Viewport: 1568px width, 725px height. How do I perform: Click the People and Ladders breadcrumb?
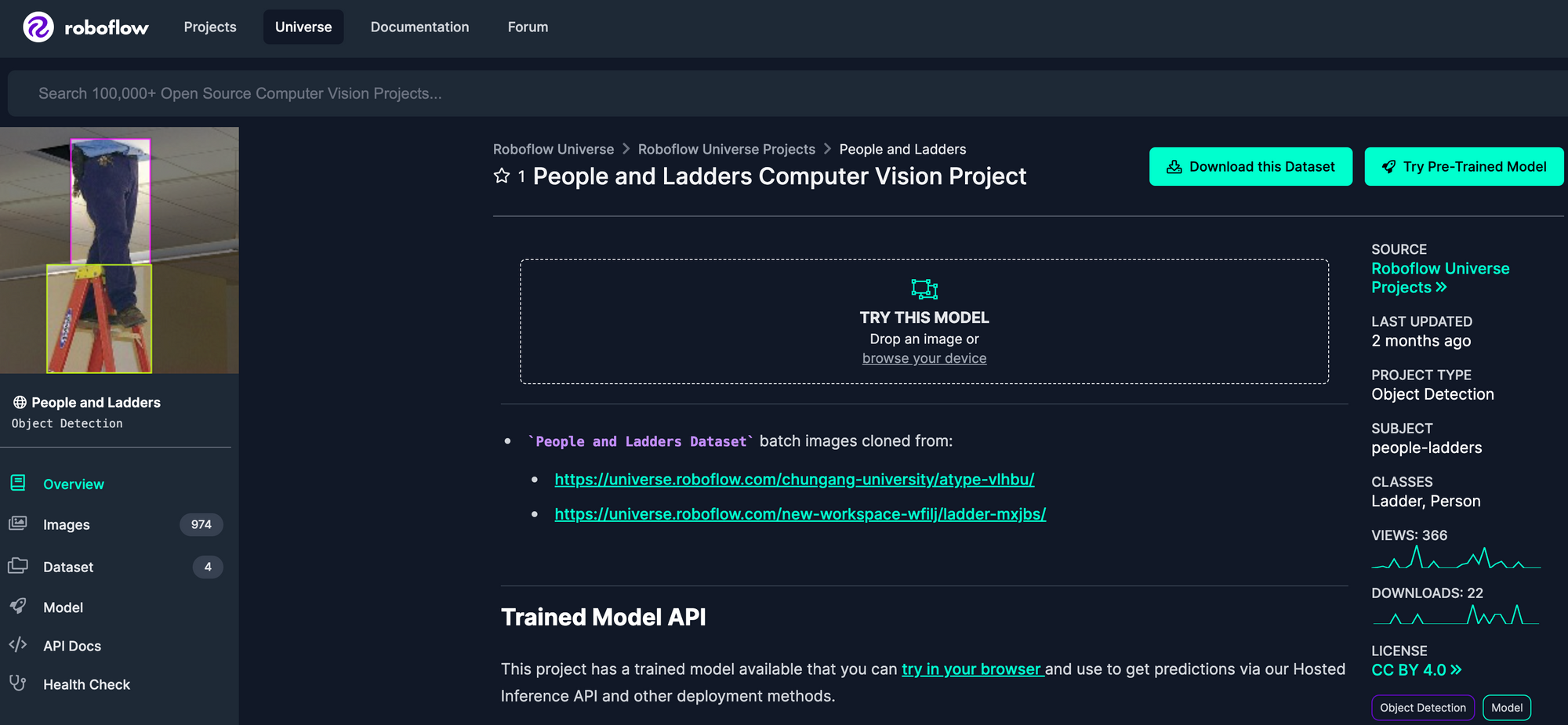[902, 149]
